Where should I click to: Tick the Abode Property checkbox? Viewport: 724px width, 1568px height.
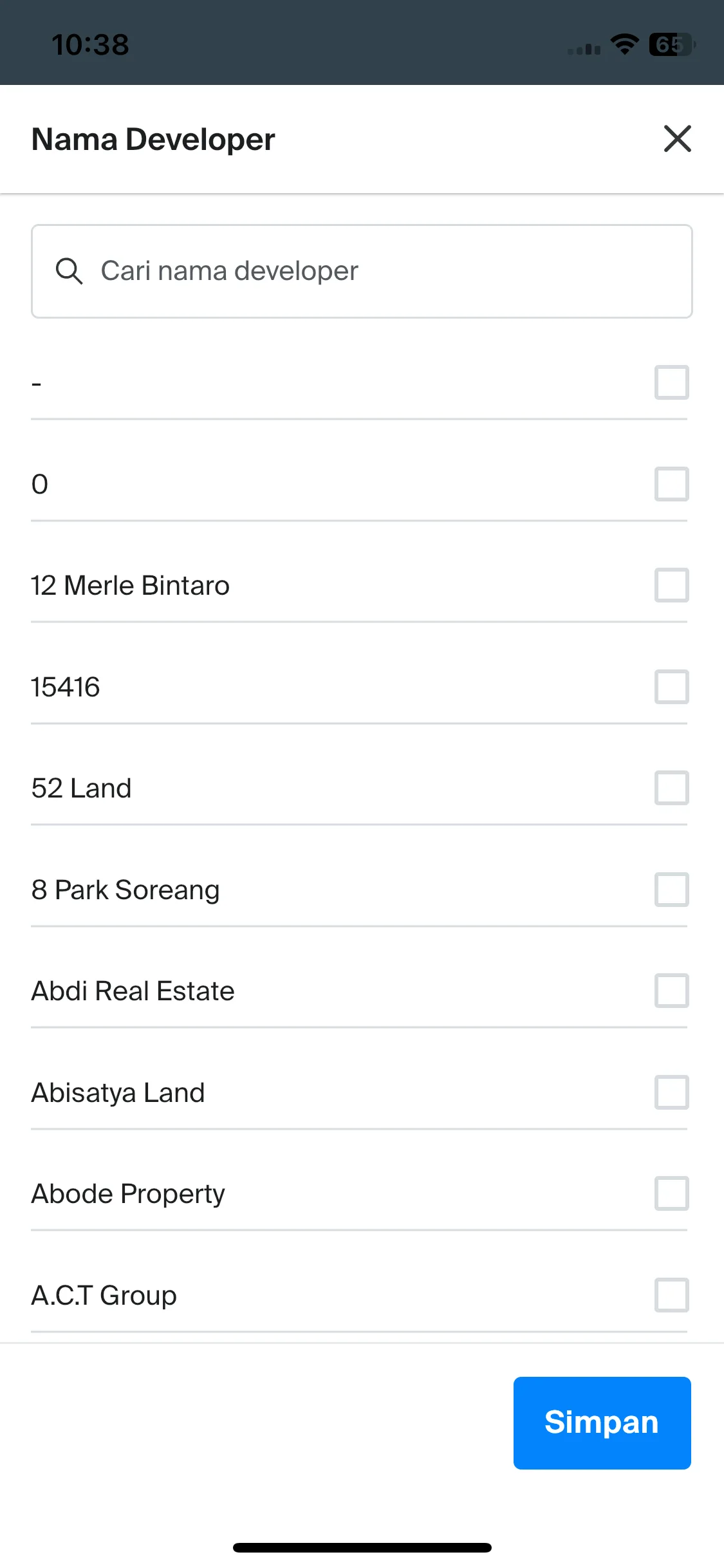(x=671, y=1193)
